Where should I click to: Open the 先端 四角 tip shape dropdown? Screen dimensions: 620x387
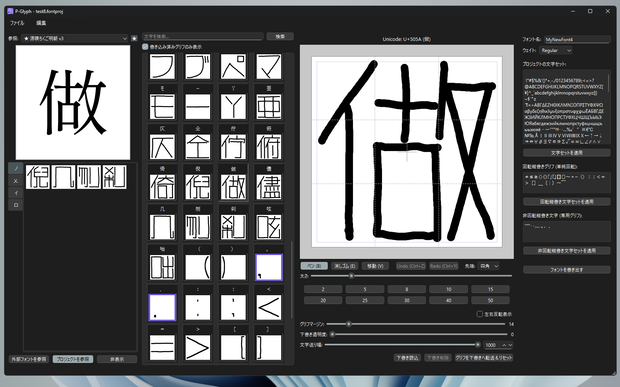pyautogui.click(x=488, y=266)
